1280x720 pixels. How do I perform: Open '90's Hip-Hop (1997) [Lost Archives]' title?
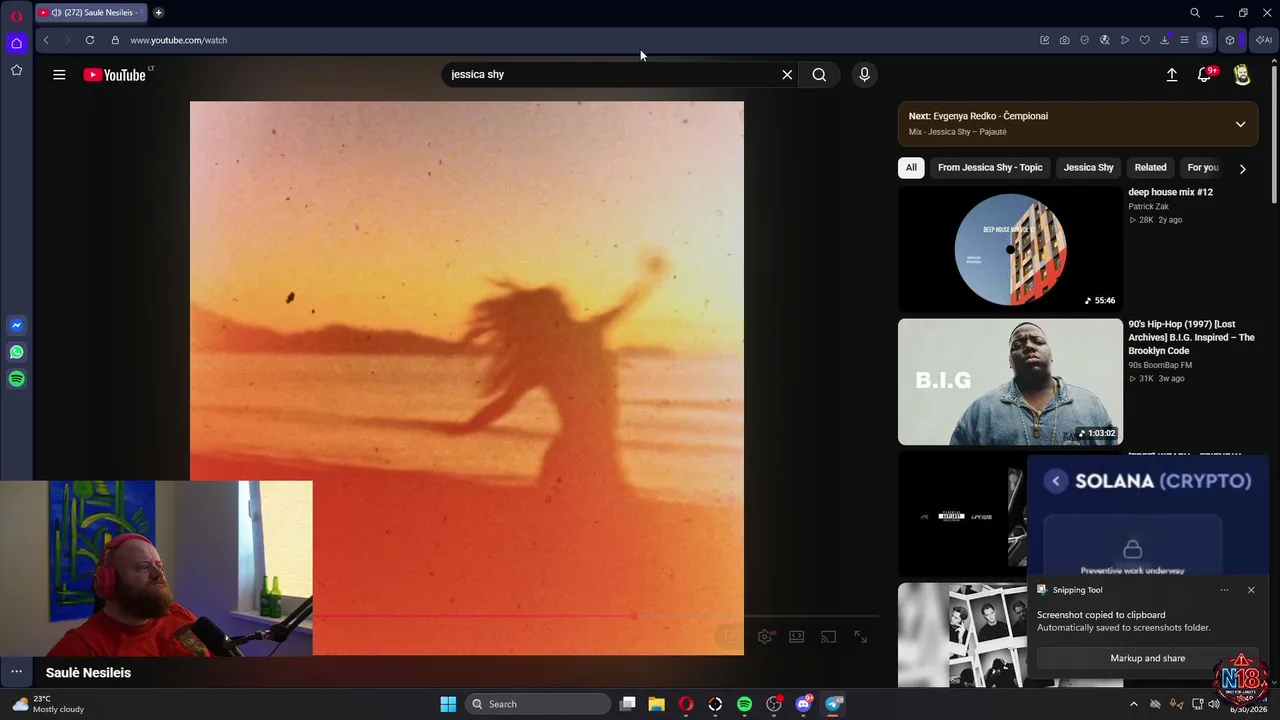point(1191,338)
